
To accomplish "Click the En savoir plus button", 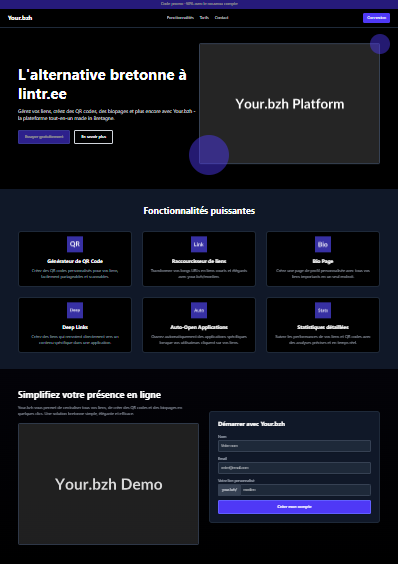I will pyautogui.click(x=94, y=137).
